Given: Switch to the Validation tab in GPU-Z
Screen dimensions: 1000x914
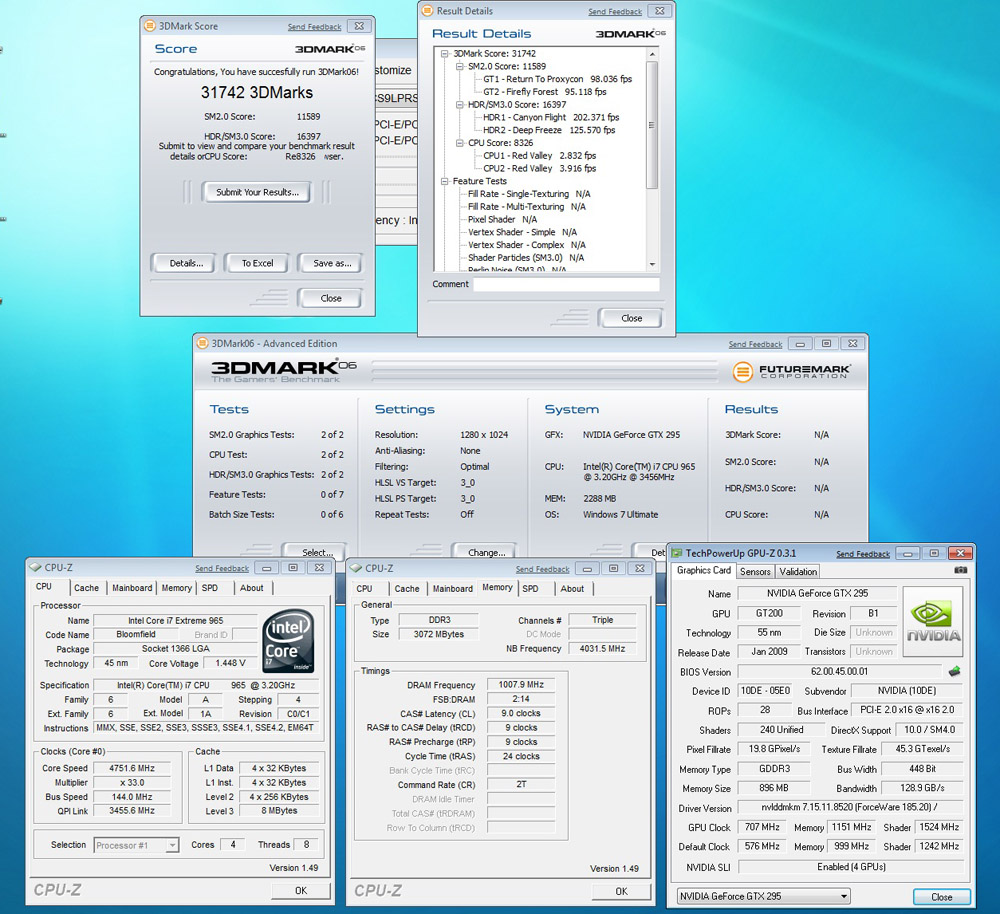Looking at the screenshot, I should [x=798, y=571].
